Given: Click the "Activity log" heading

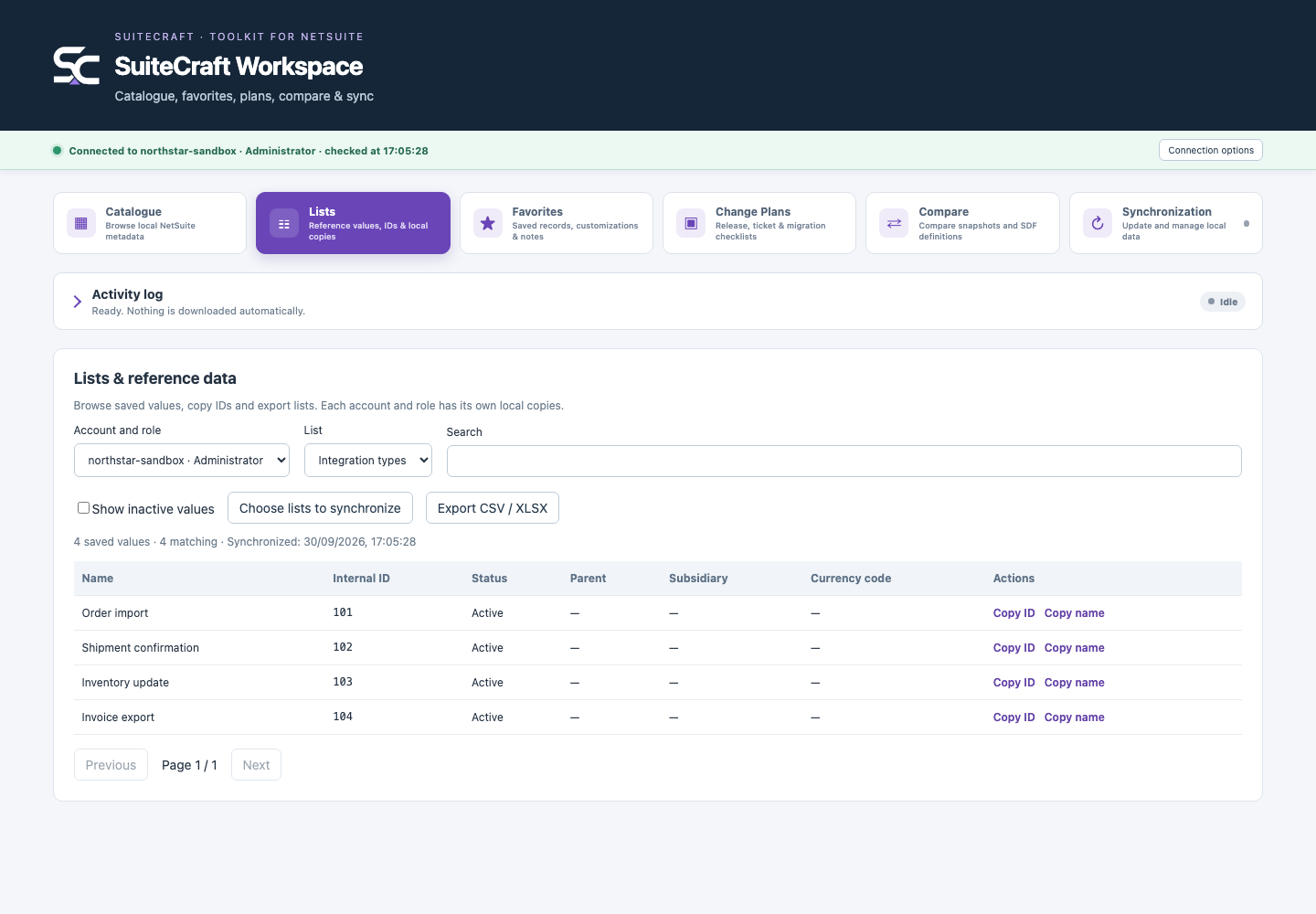Looking at the screenshot, I should 127,294.
